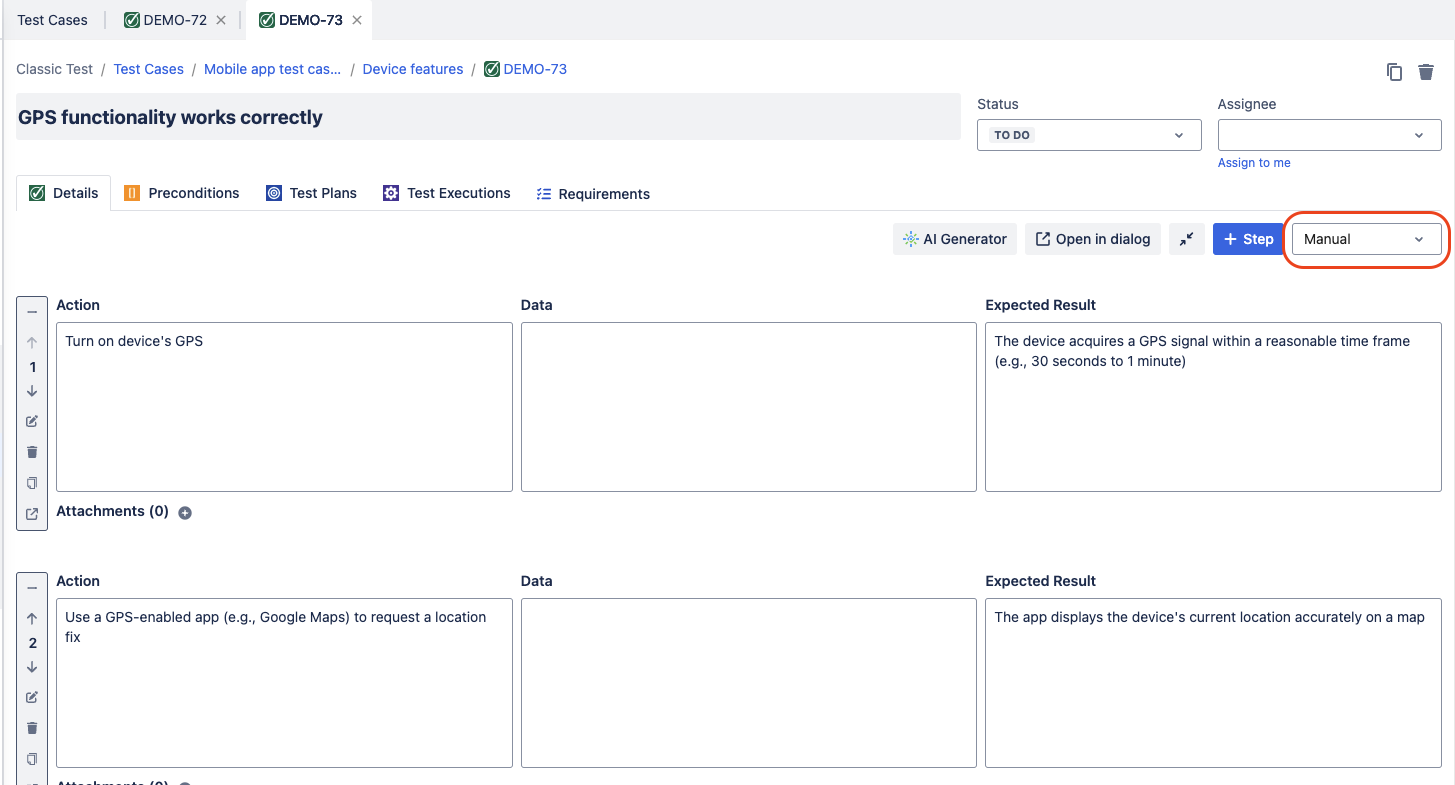Duplicate step 1 with its copy icon

point(32,483)
